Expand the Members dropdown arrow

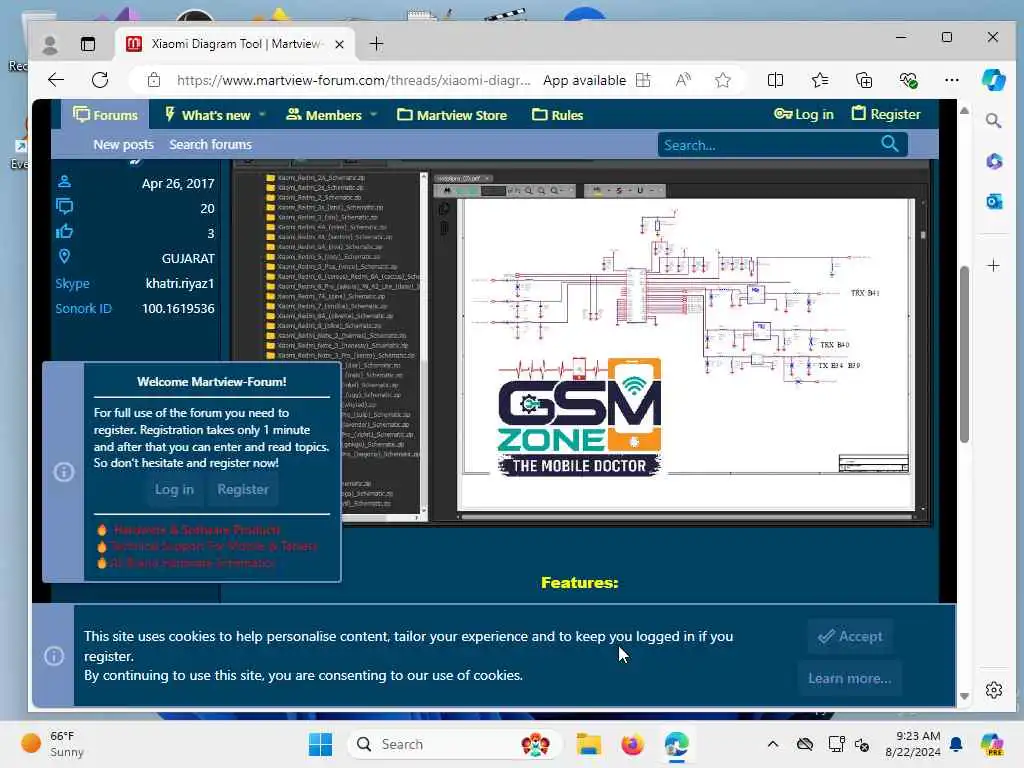tap(374, 114)
